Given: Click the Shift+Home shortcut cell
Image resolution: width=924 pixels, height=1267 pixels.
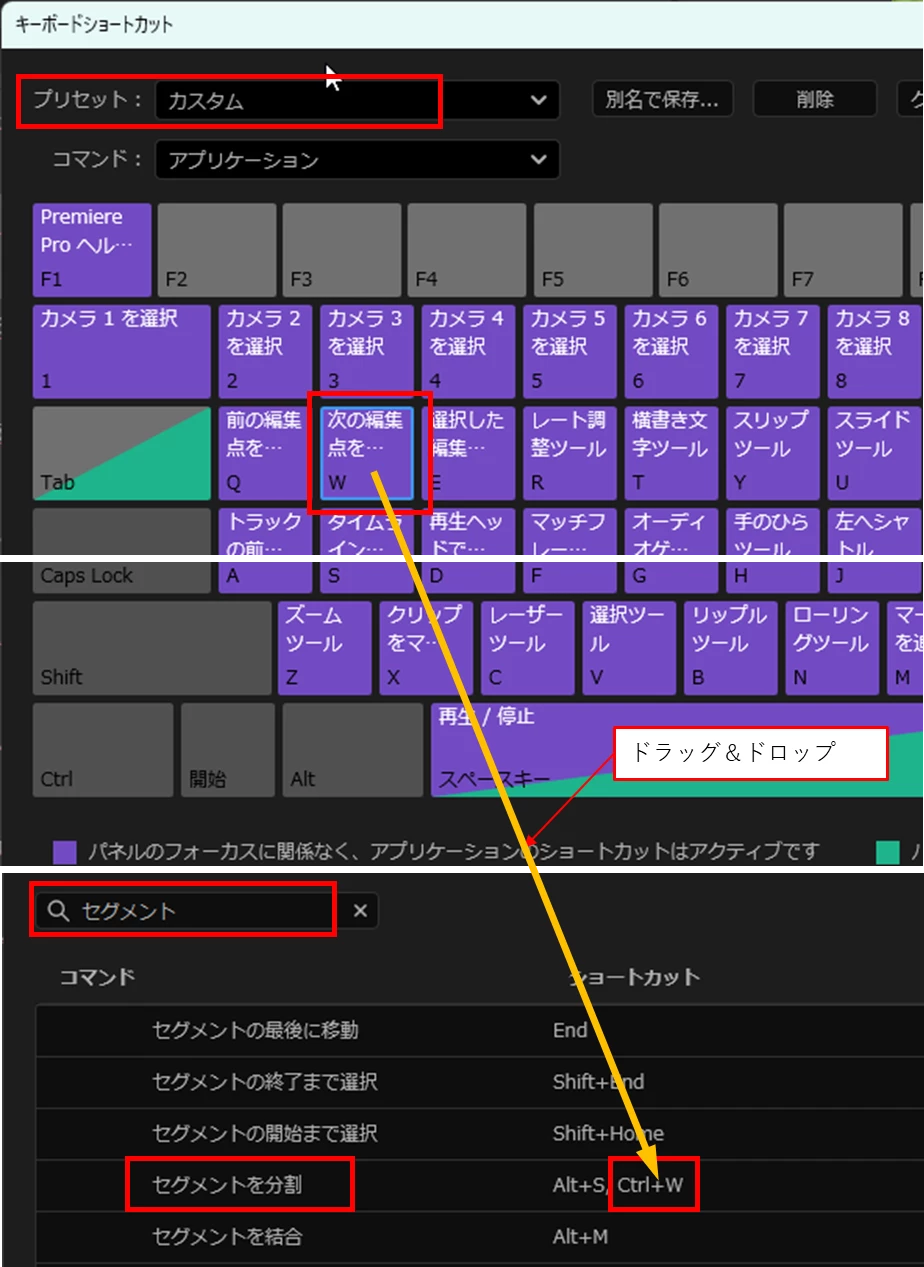Looking at the screenshot, I should 608,1134.
